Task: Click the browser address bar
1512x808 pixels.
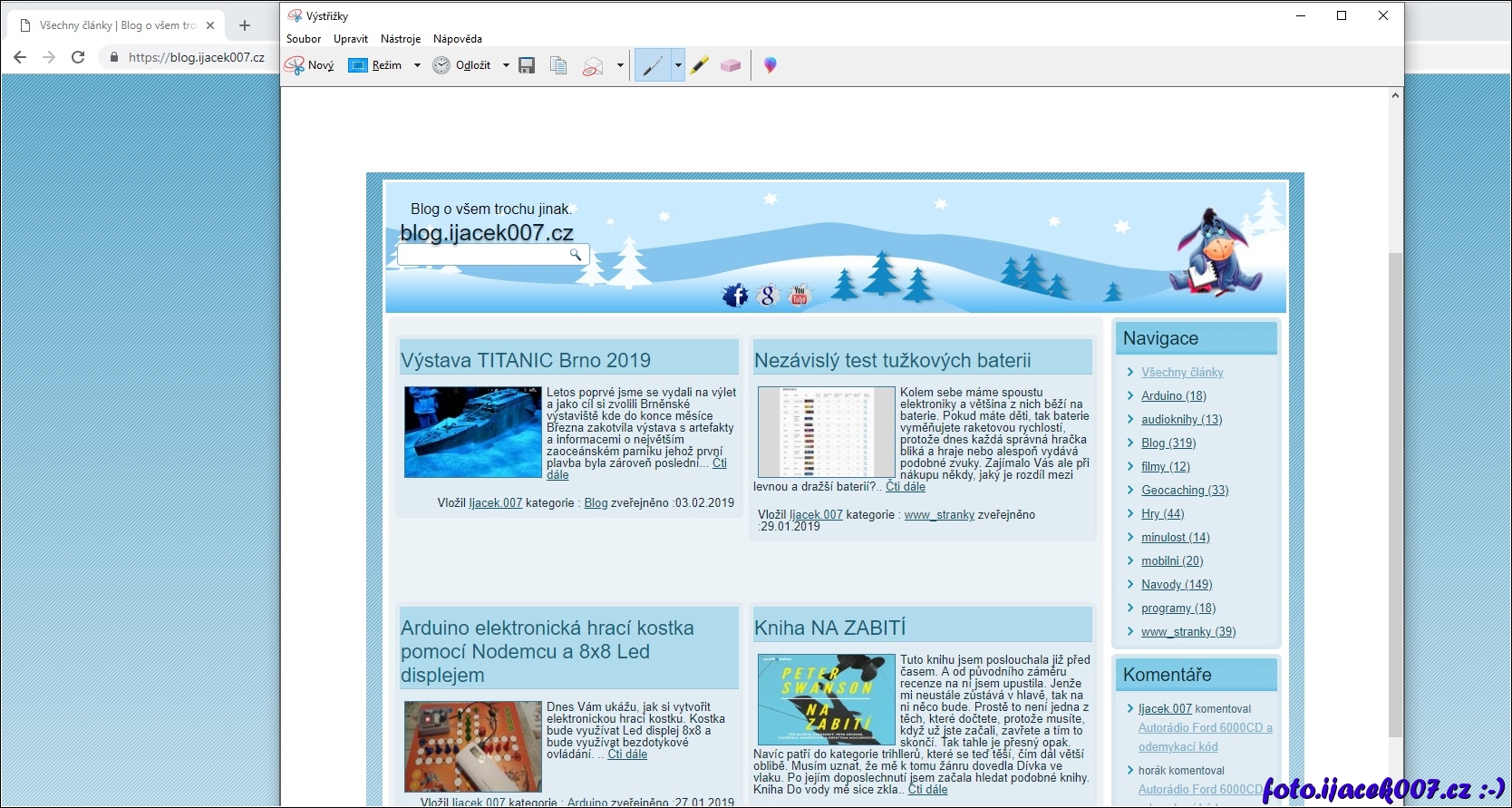Action: click(x=196, y=57)
